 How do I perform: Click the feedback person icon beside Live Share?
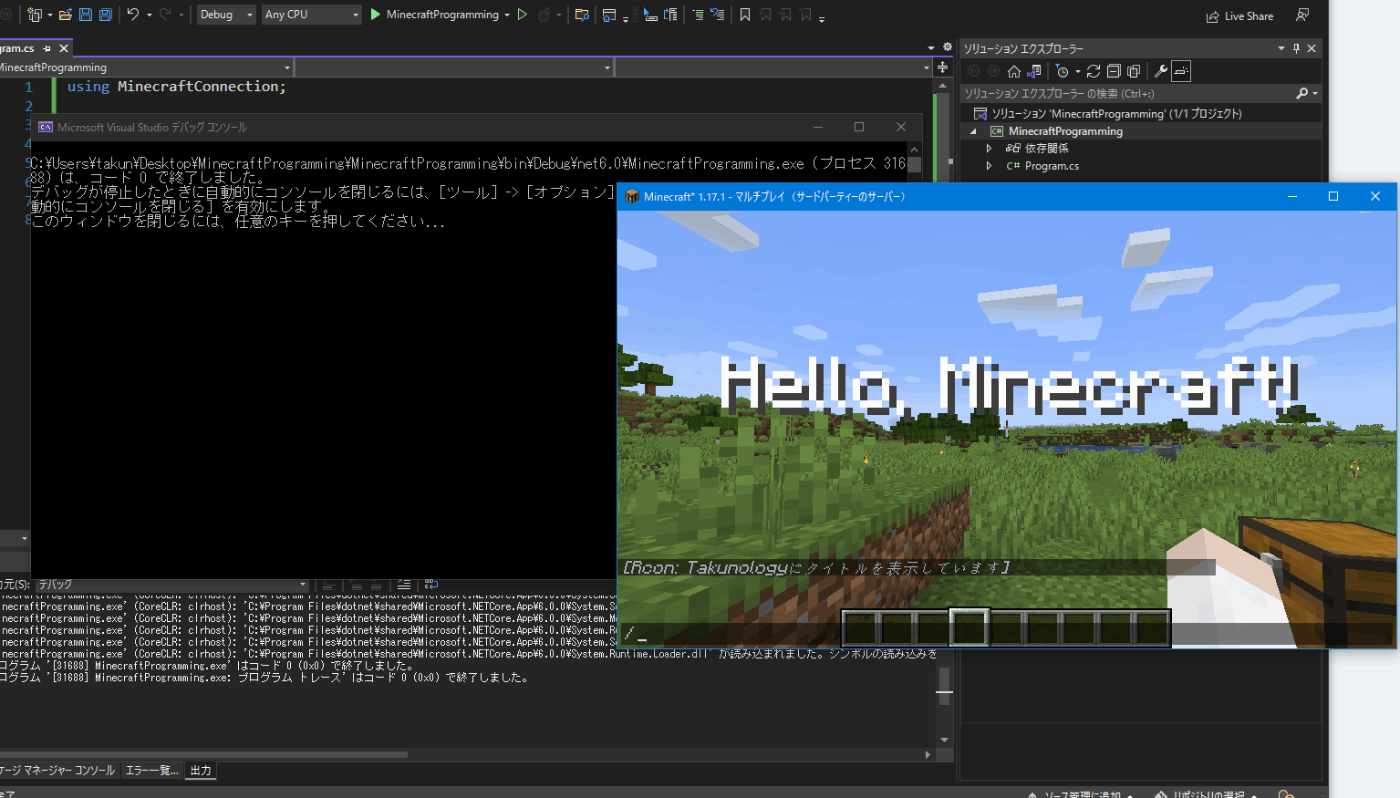click(1302, 15)
